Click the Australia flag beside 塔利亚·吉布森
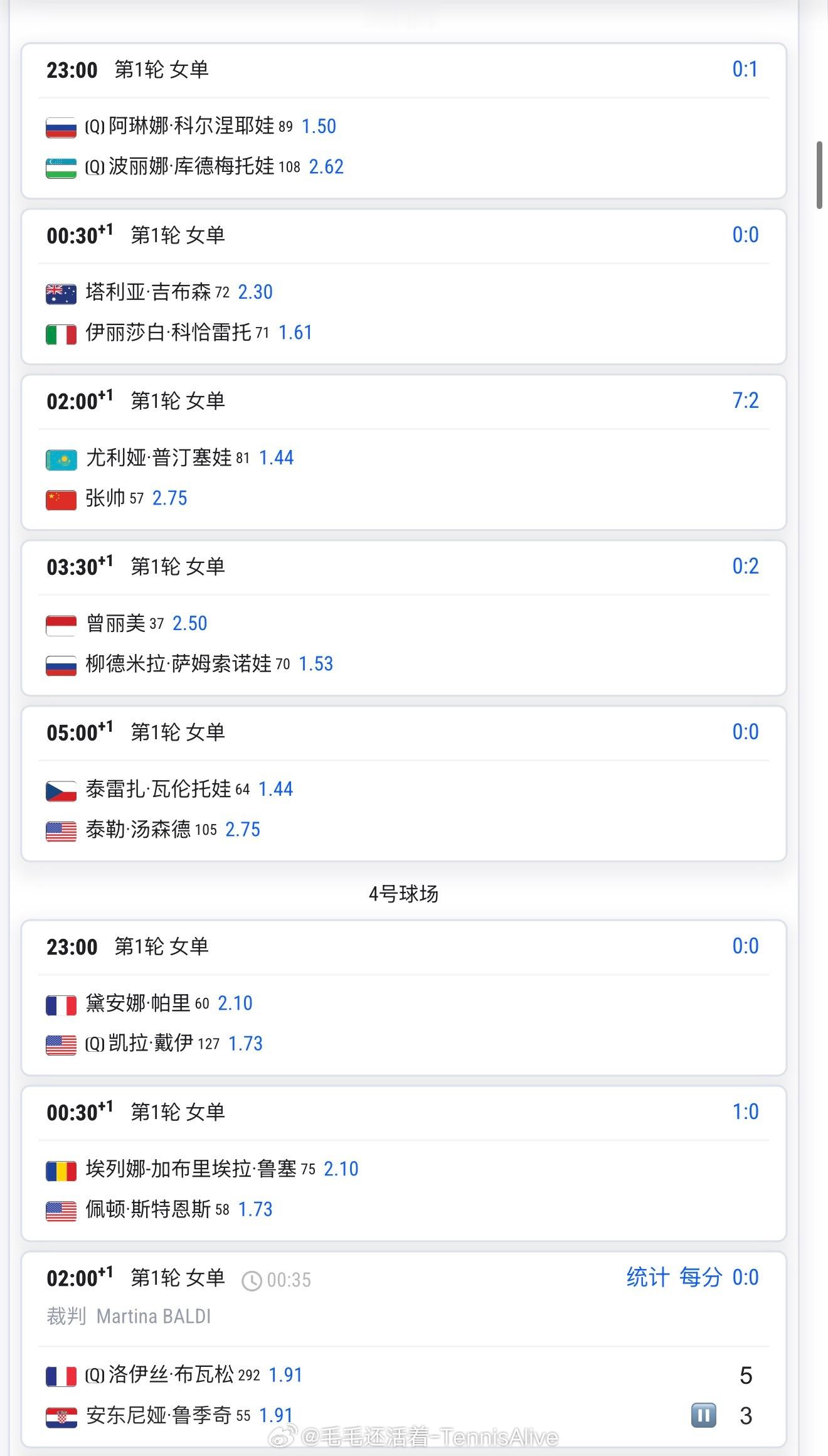This screenshot has height=1456, width=828. (61, 294)
